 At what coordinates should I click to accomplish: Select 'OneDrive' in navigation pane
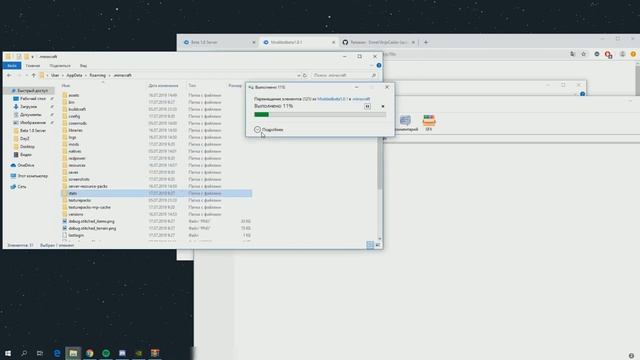pyautogui.click(x=25, y=165)
